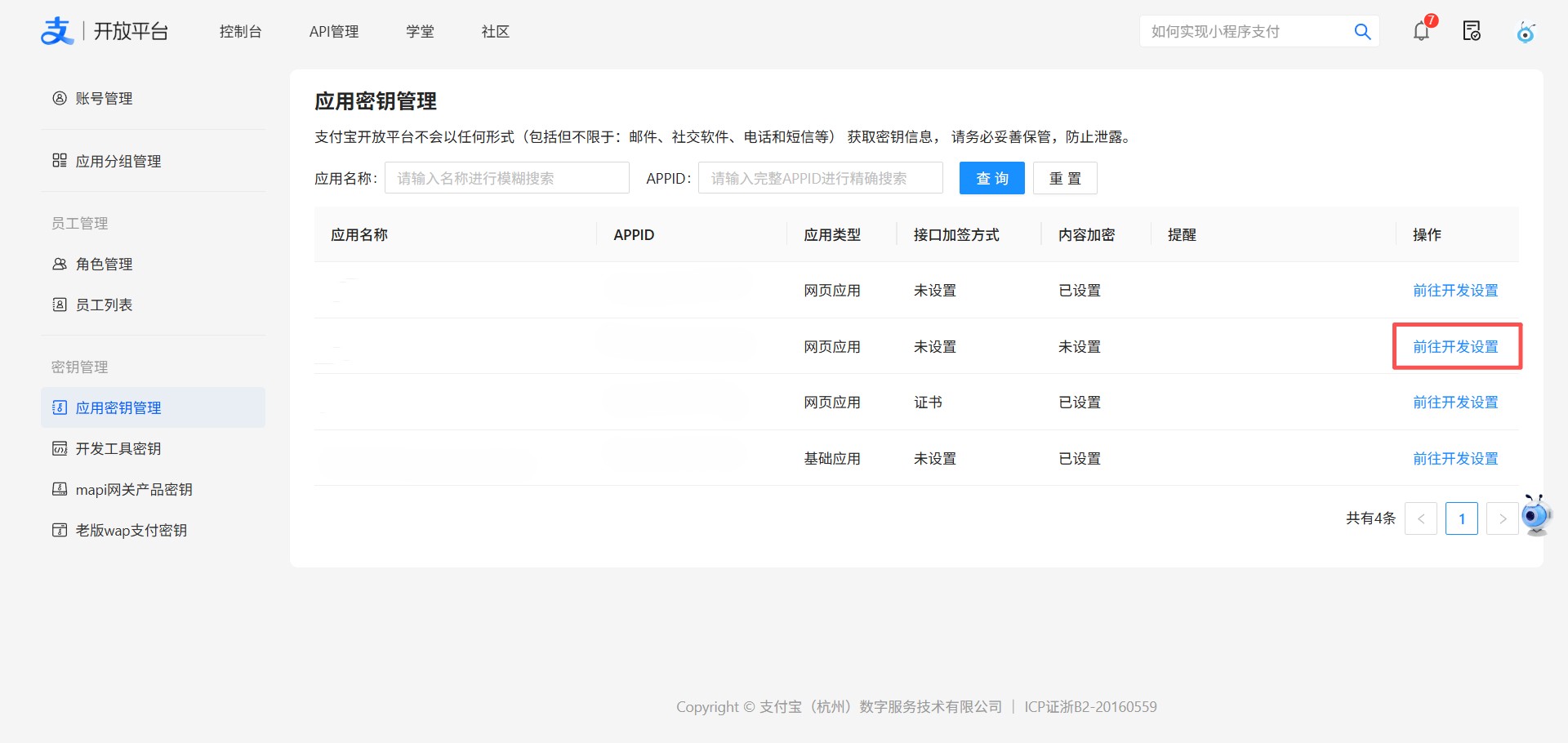Viewport: 1568px width, 743px height.
Task: Go to next page arrow in pagination
Action: click(x=1503, y=518)
